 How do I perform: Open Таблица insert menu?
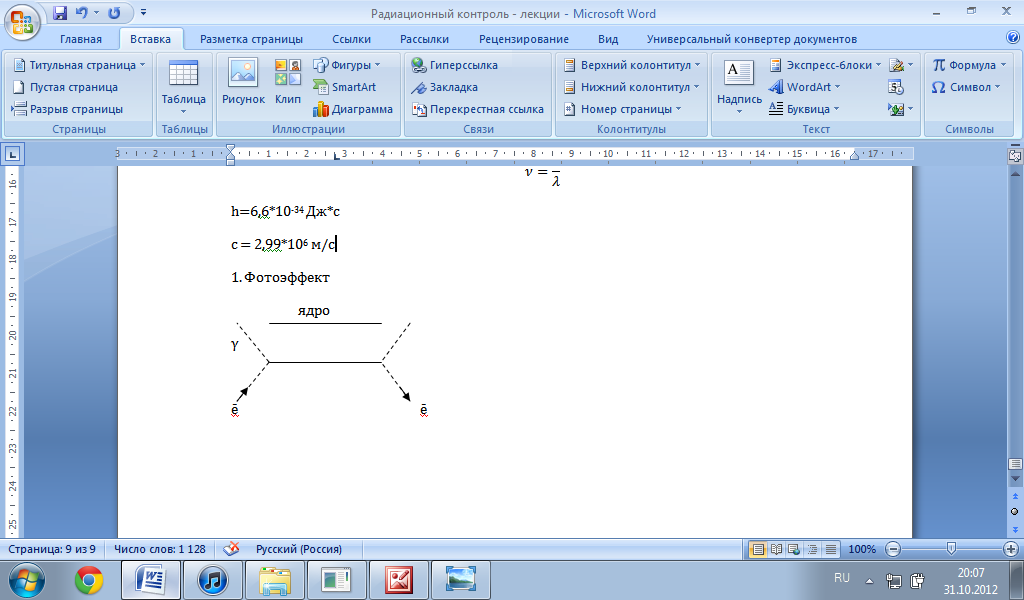coord(184,87)
